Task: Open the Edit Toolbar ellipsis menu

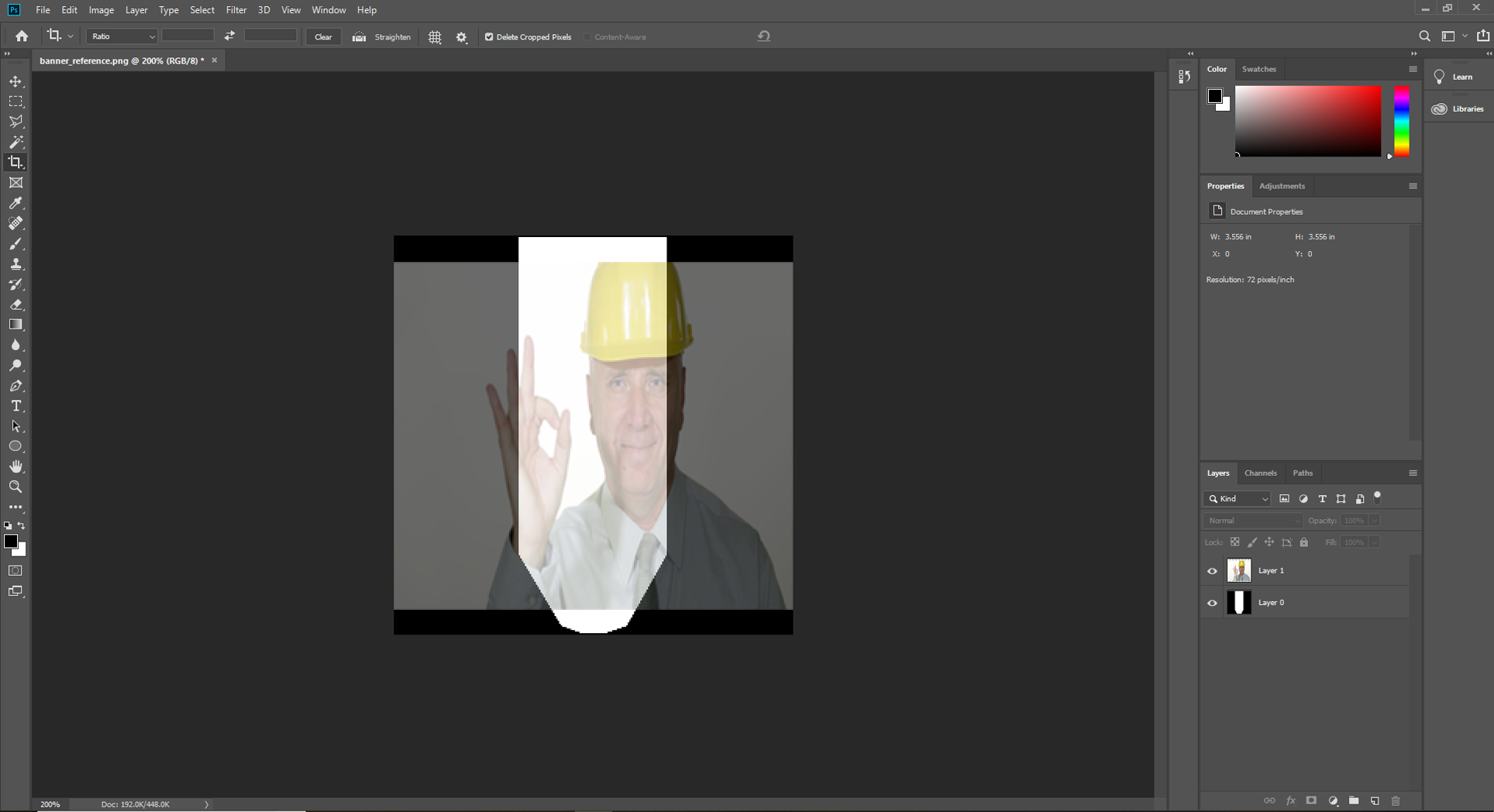Action: click(15, 507)
